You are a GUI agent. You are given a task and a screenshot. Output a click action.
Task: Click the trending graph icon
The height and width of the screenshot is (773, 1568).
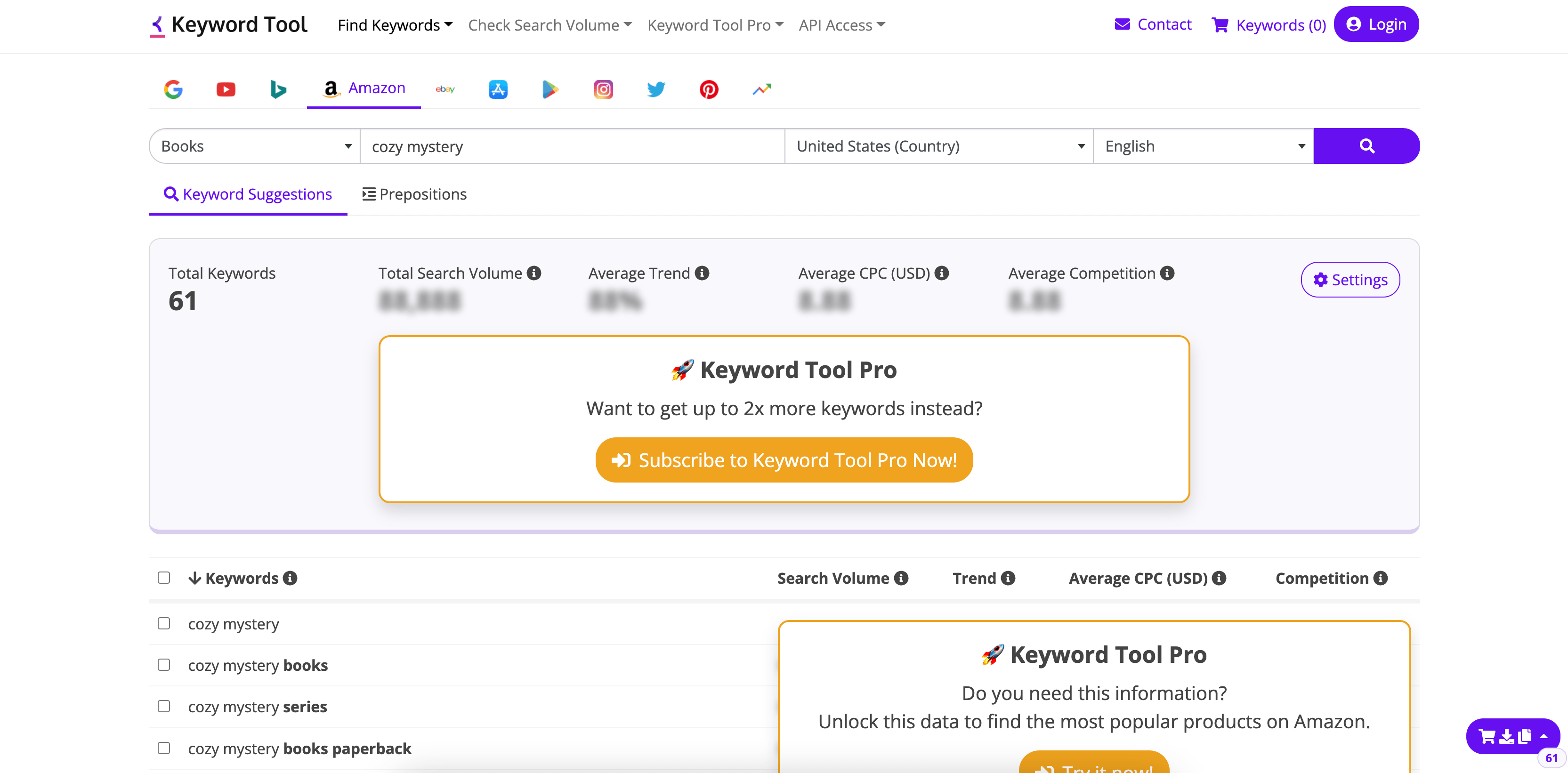[x=762, y=89]
